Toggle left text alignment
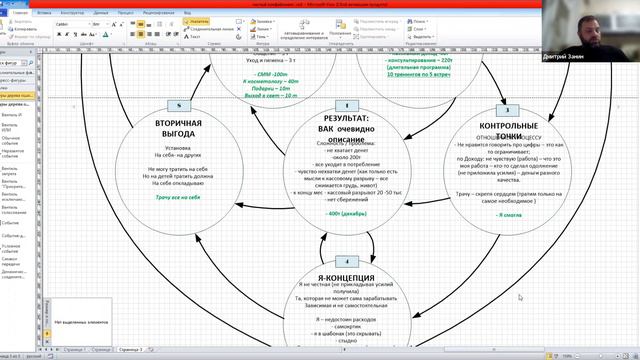Screen dimensions: 640x360 pyautogui.click(x=133, y=35)
